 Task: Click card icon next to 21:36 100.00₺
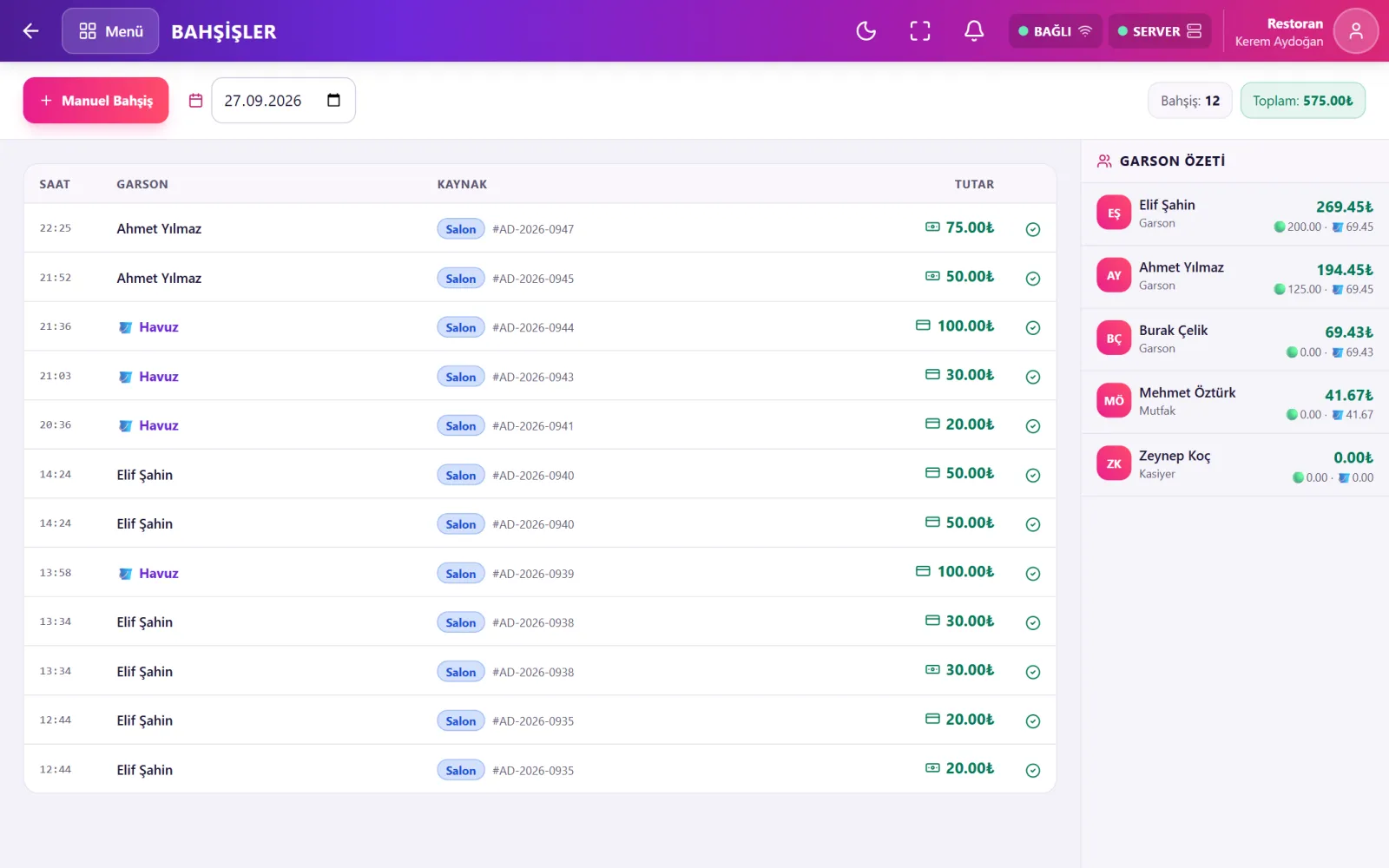(x=923, y=325)
